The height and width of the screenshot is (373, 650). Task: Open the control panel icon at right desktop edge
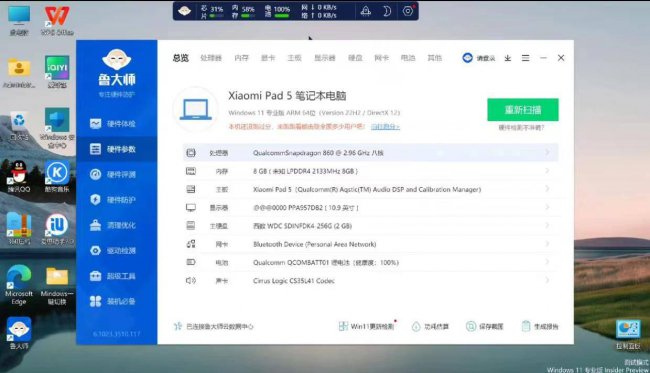628,335
